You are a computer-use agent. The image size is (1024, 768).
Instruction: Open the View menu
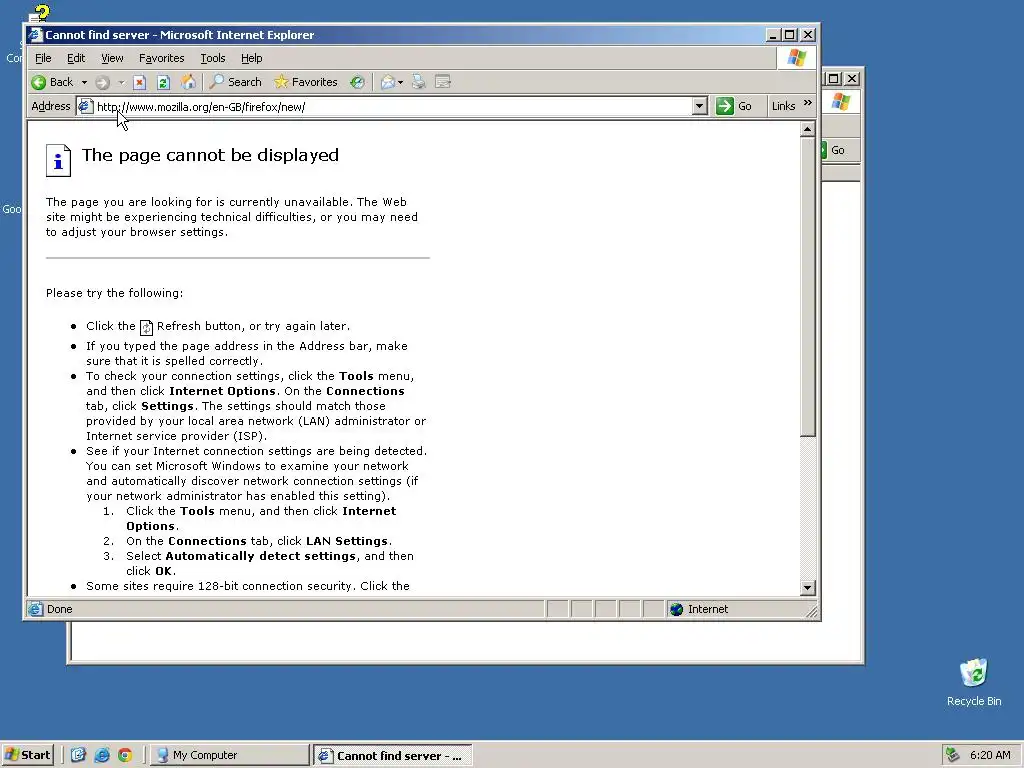[x=112, y=58]
